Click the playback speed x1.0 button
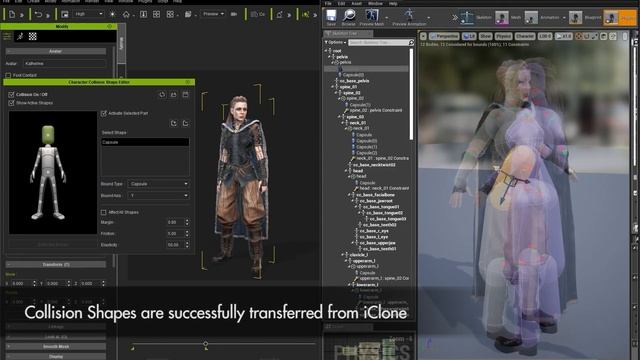Image resolution: width=640 pixels, height=360 pixels. point(564,36)
